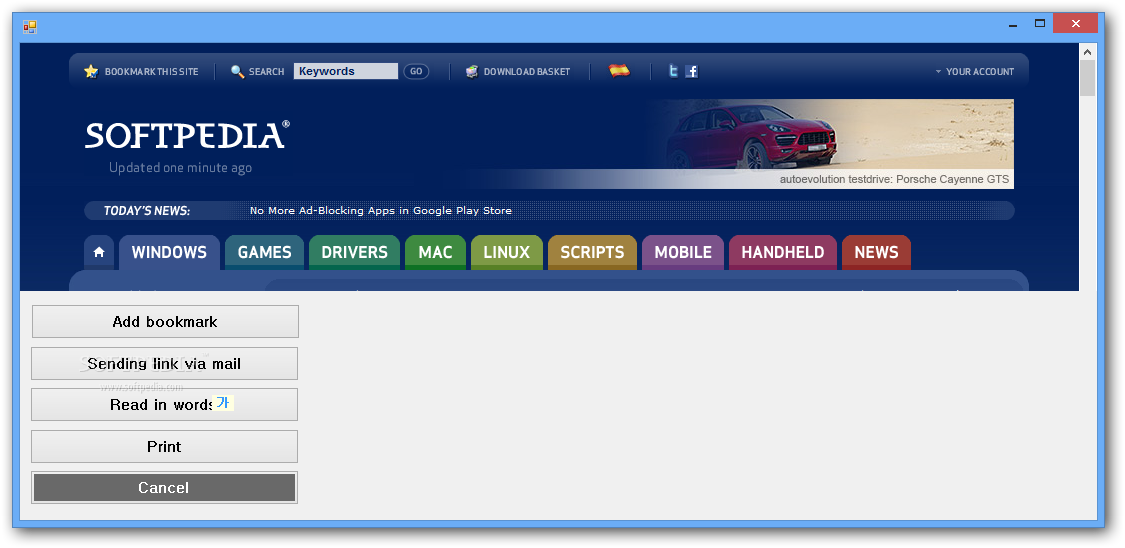Click the search magnifier icon
The height and width of the screenshot is (548, 1125).
[x=237, y=71]
